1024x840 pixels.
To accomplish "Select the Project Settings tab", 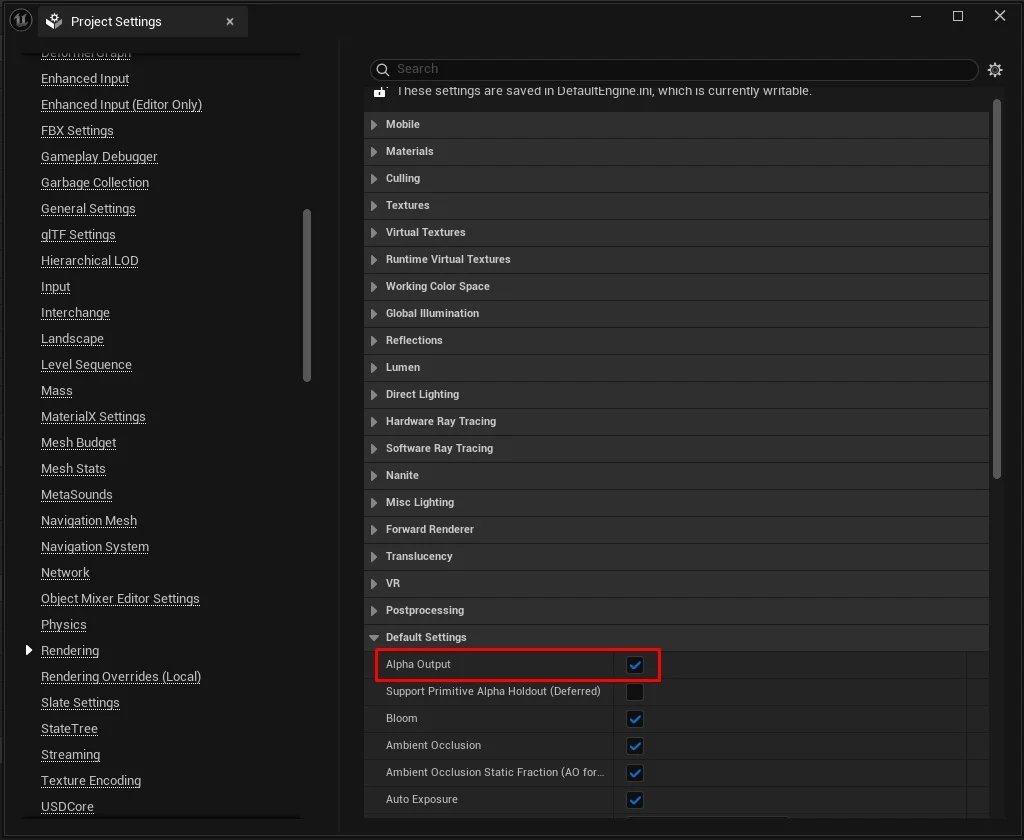I will [x=144, y=22].
